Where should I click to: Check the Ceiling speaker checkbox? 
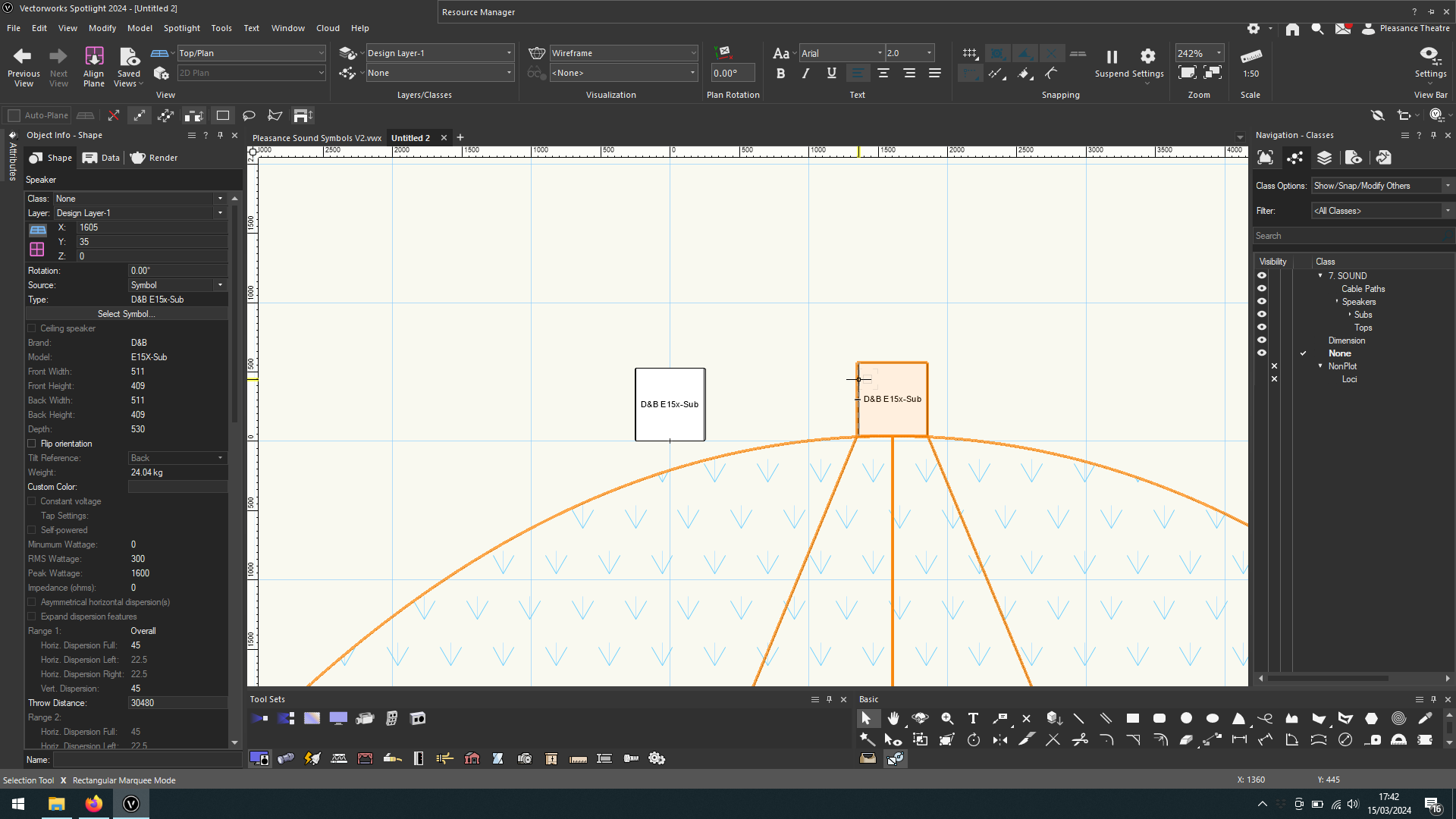(32, 328)
